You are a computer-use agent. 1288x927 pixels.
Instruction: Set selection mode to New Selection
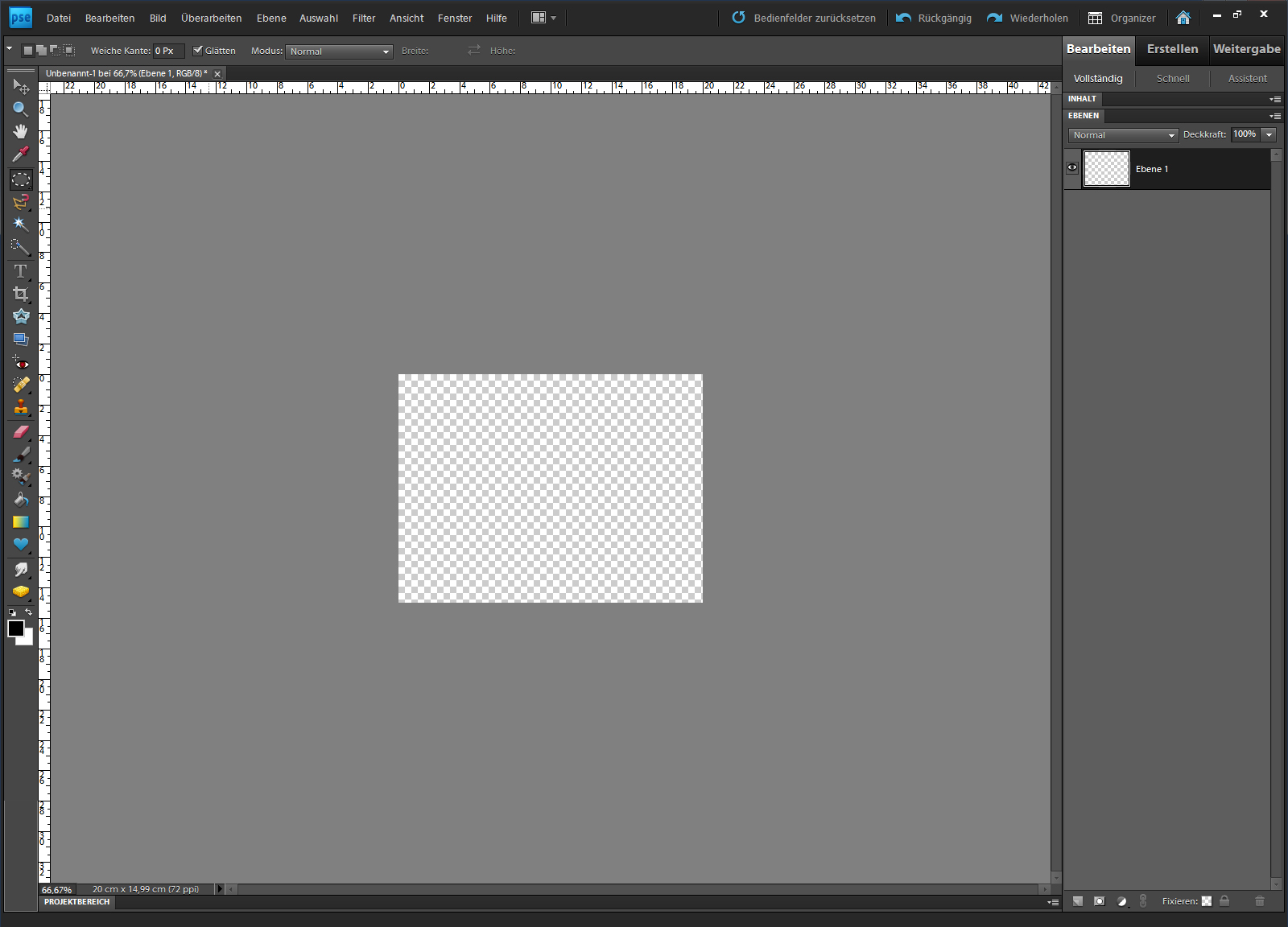[28, 51]
